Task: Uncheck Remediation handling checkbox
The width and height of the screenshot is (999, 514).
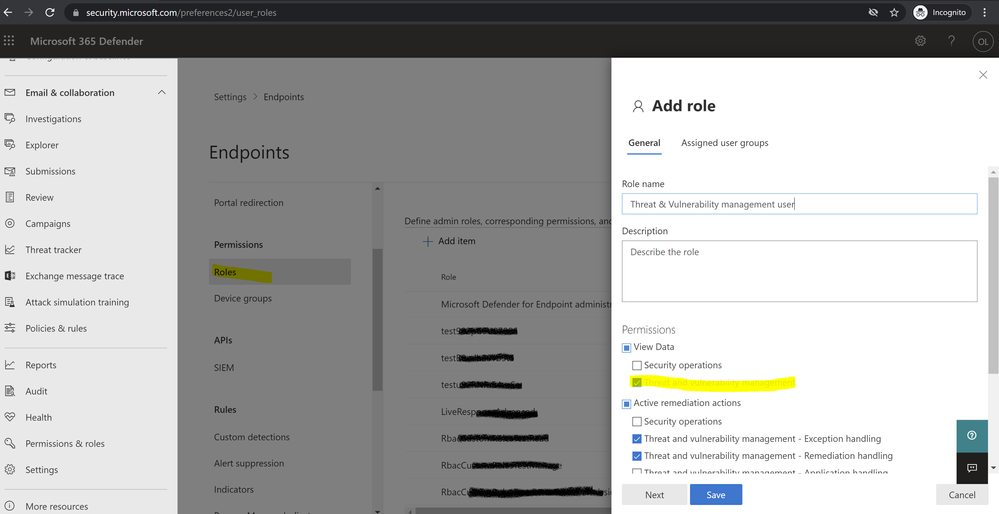Action: coord(636,456)
